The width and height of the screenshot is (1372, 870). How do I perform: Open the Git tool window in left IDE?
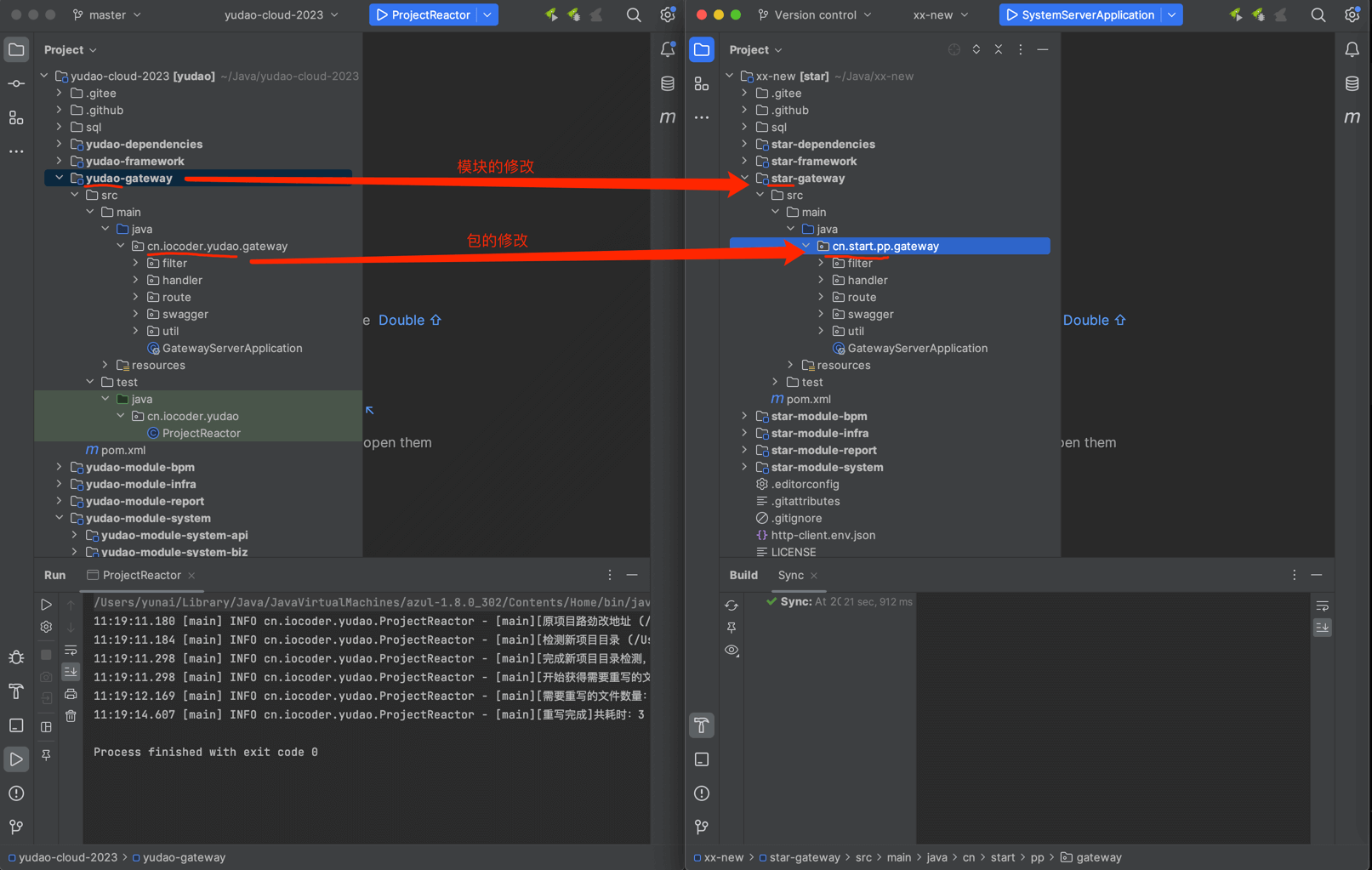[x=16, y=827]
